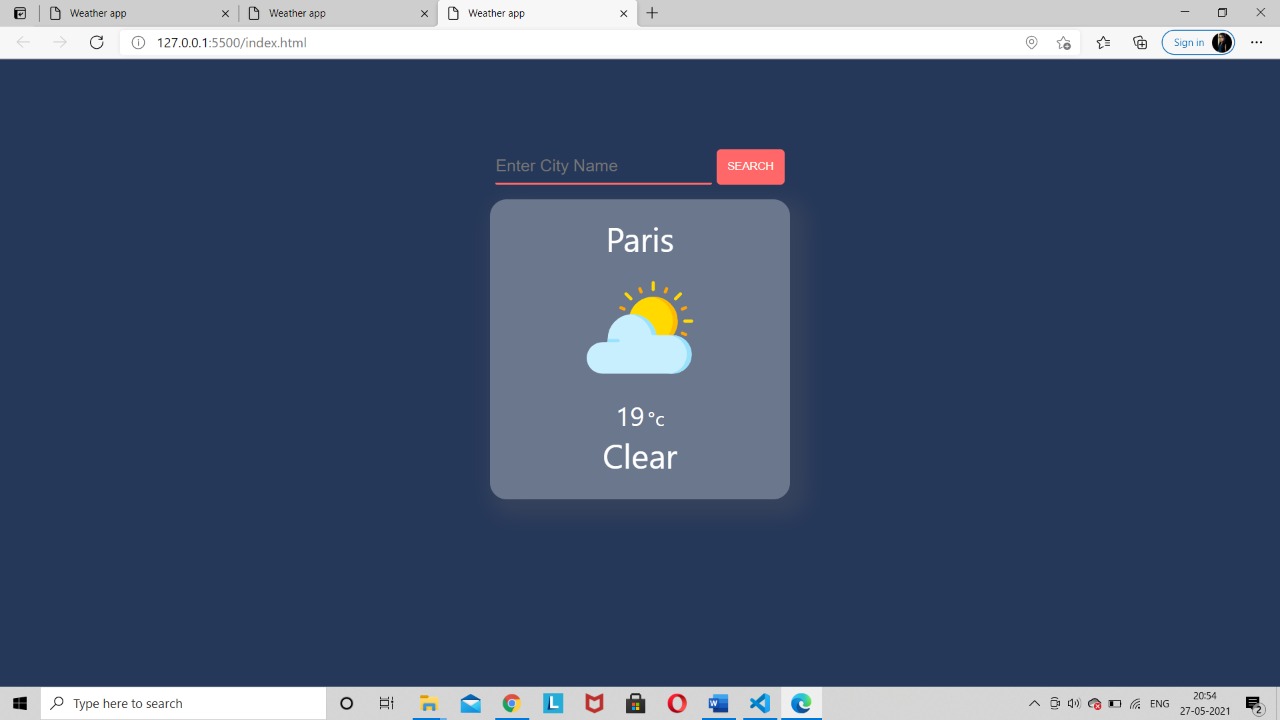This screenshot has width=1280, height=720.
Task: Open McAfee from the taskbar
Action: click(594, 703)
